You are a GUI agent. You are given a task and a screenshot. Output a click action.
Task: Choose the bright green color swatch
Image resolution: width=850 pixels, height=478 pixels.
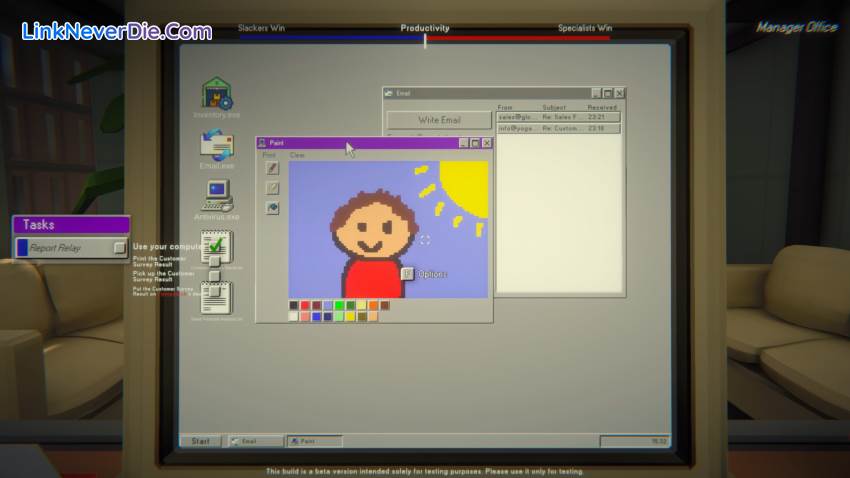click(x=339, y=305)
